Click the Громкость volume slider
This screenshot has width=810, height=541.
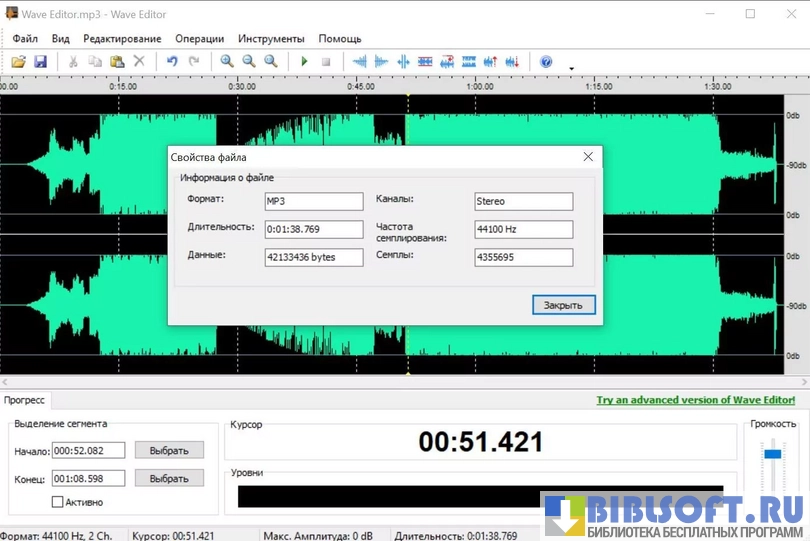(x=773, y=454)
